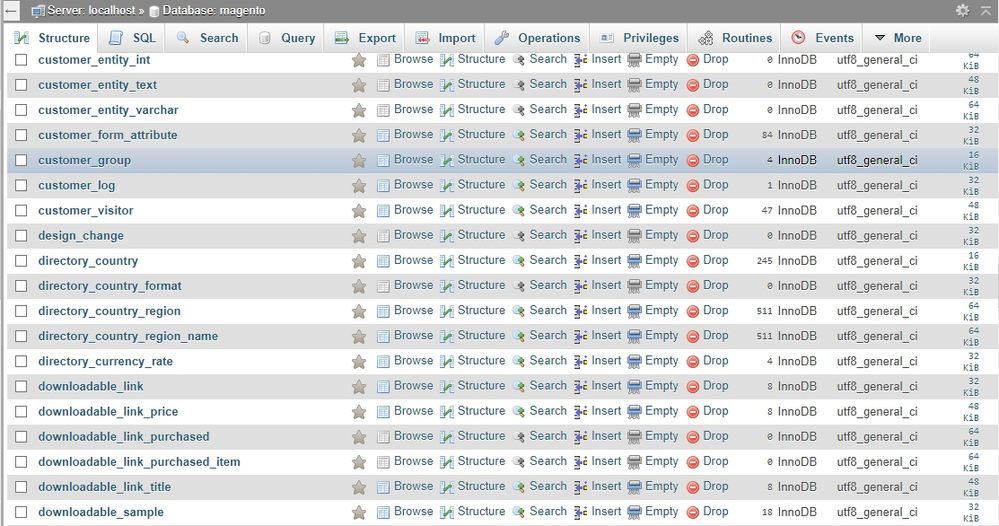The height and width of the screenshot is (526, 999).
Task: Click Empty icon for customer_visitor row
Action: pos(635,211)
